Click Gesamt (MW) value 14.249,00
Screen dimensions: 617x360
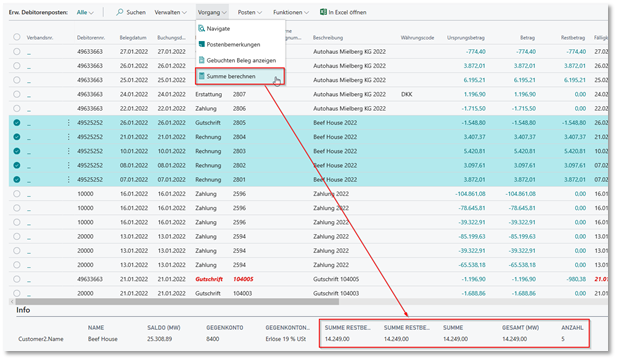(514, 339)
